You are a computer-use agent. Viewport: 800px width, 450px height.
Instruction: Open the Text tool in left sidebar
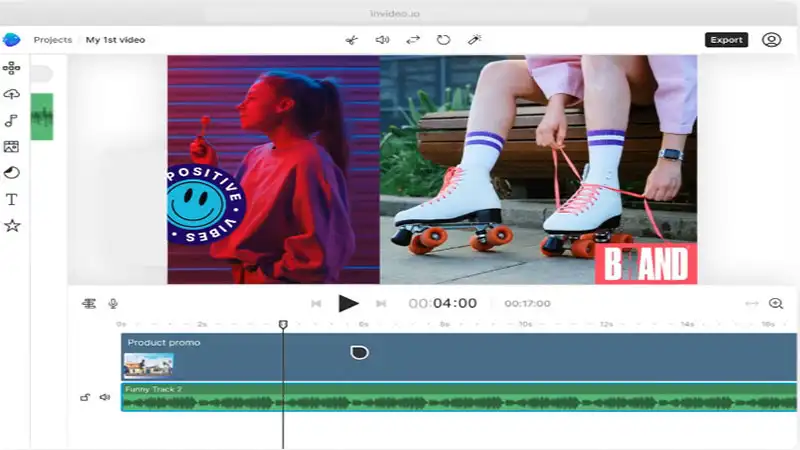pos(12,199)
